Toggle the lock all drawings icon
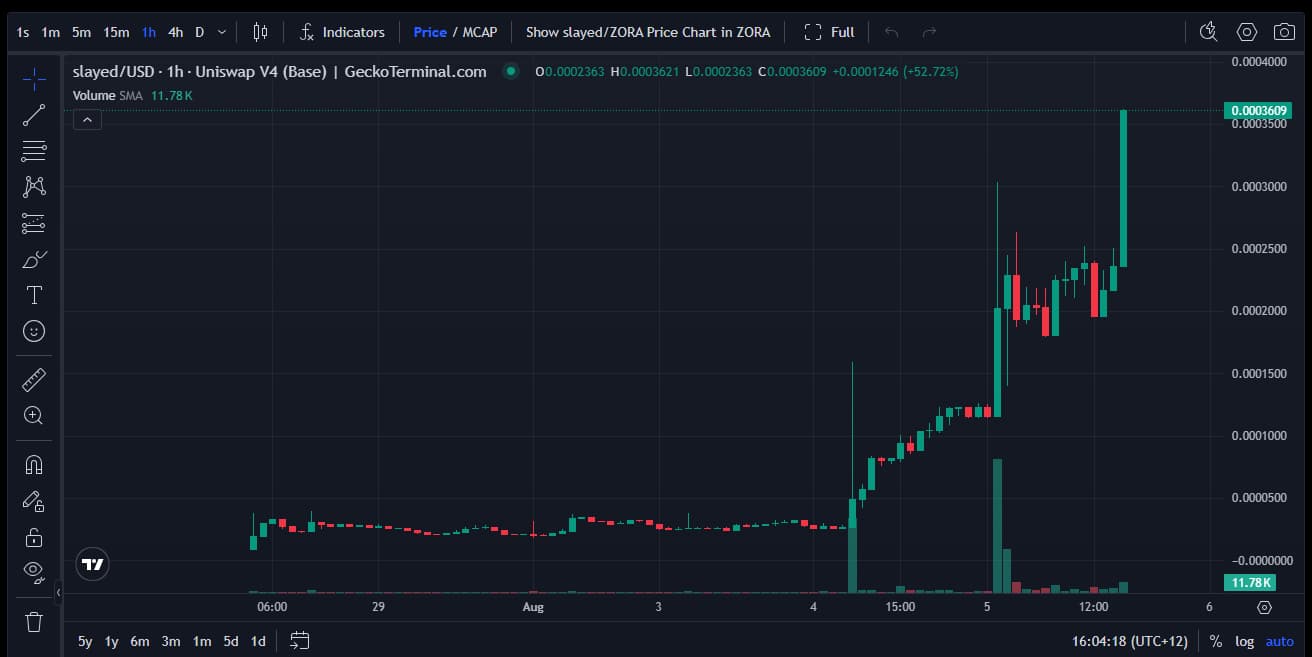This screenshot has height=657, width=1312. pyautogui.click(x=34, y=537)
